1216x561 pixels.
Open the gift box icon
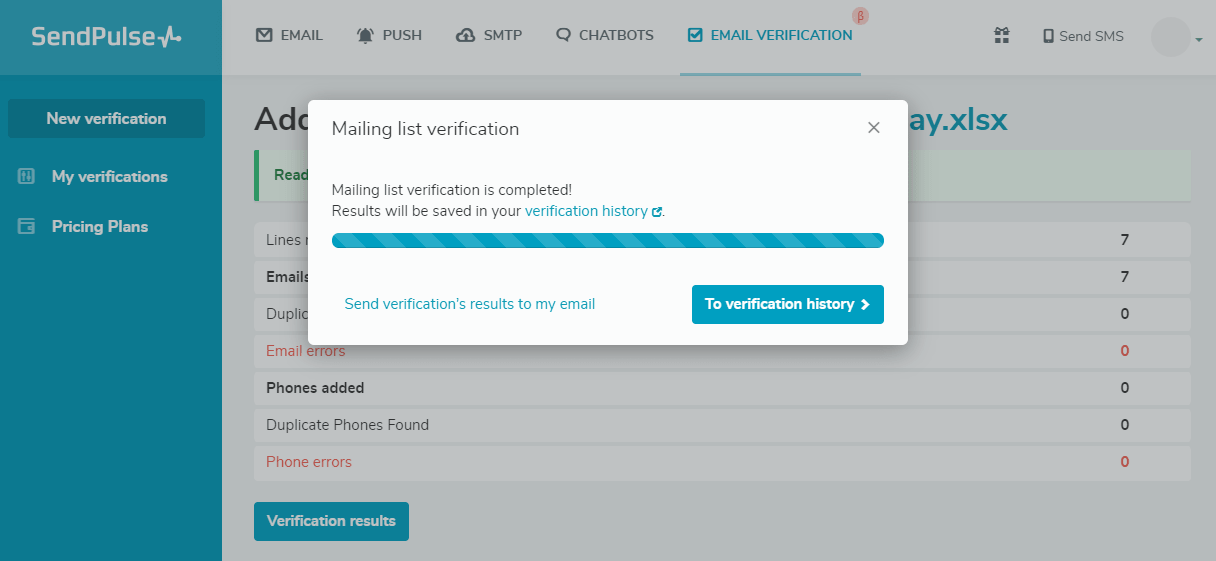[1001, 36]
